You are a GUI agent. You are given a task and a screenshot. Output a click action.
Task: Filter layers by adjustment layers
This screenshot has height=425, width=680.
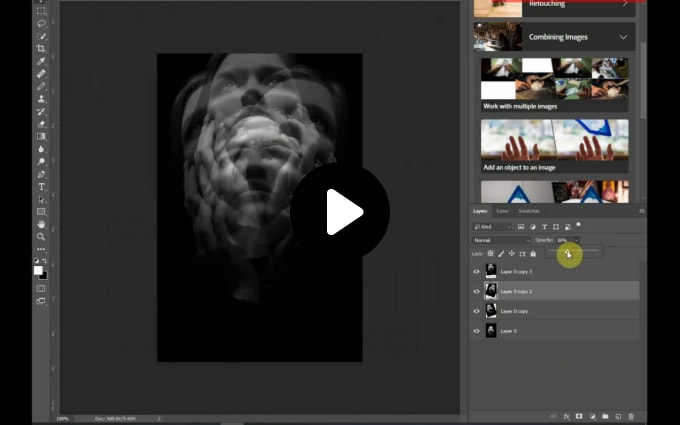[x=533, y=227]
